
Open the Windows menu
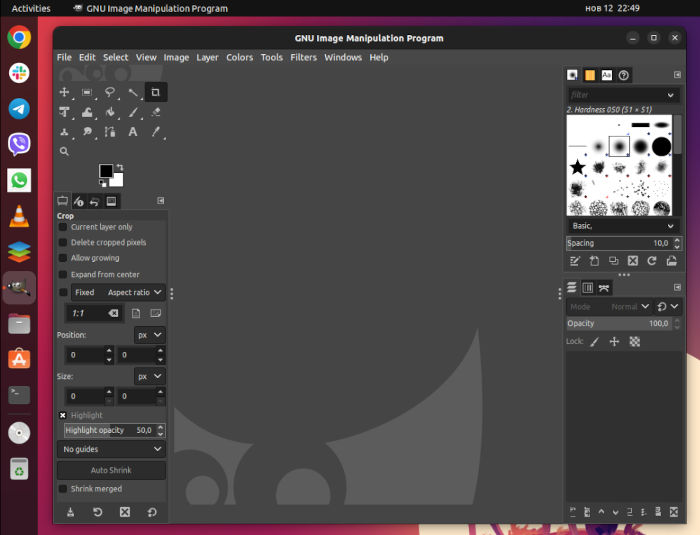click(343, 57)
